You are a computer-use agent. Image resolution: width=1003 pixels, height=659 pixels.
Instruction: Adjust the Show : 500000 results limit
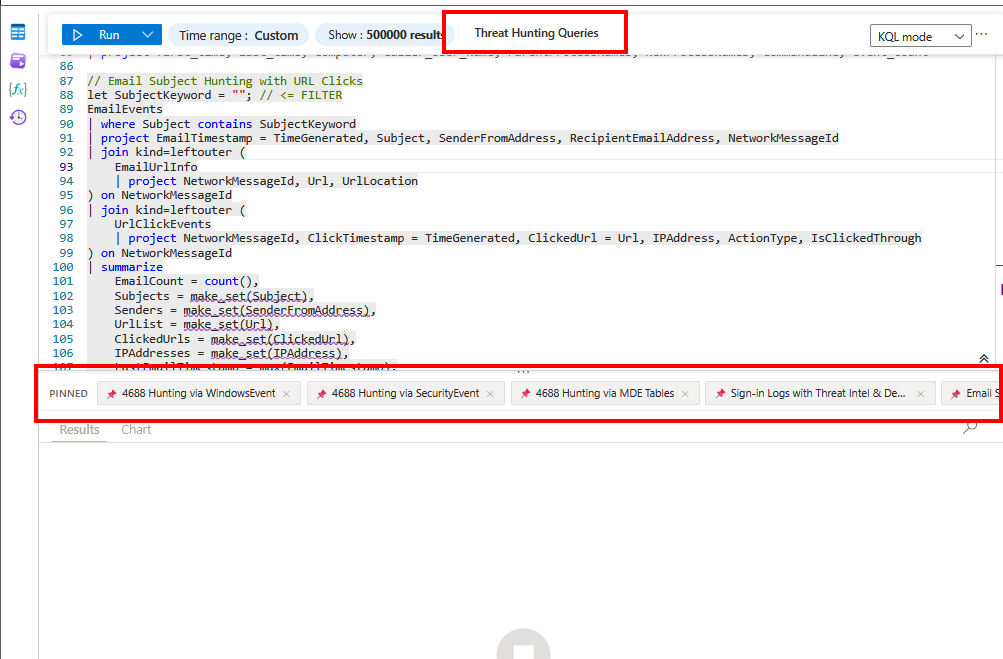pos(384,35)
